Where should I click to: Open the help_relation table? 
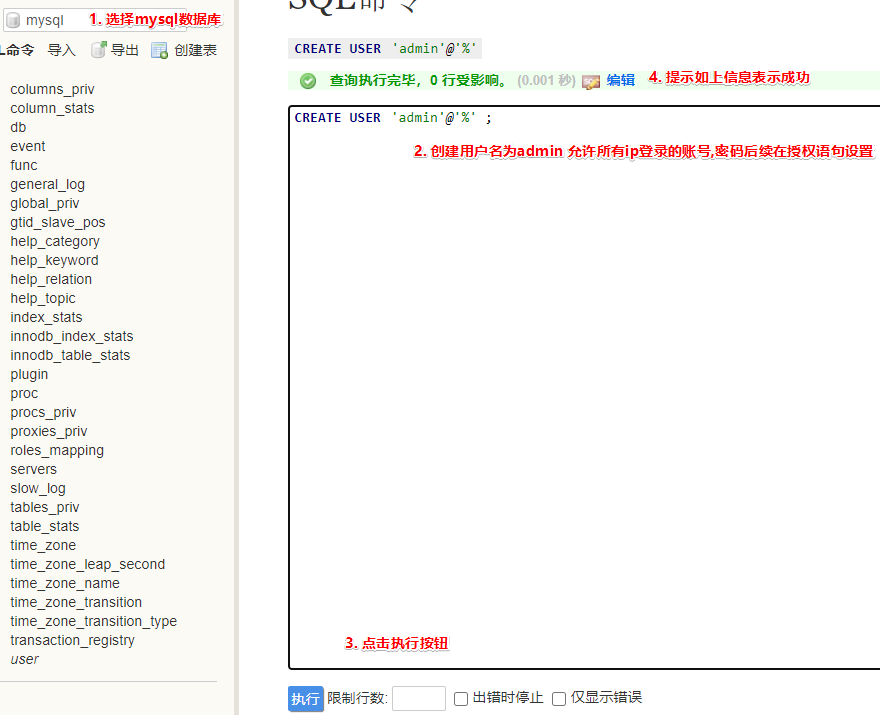point(51,279)
